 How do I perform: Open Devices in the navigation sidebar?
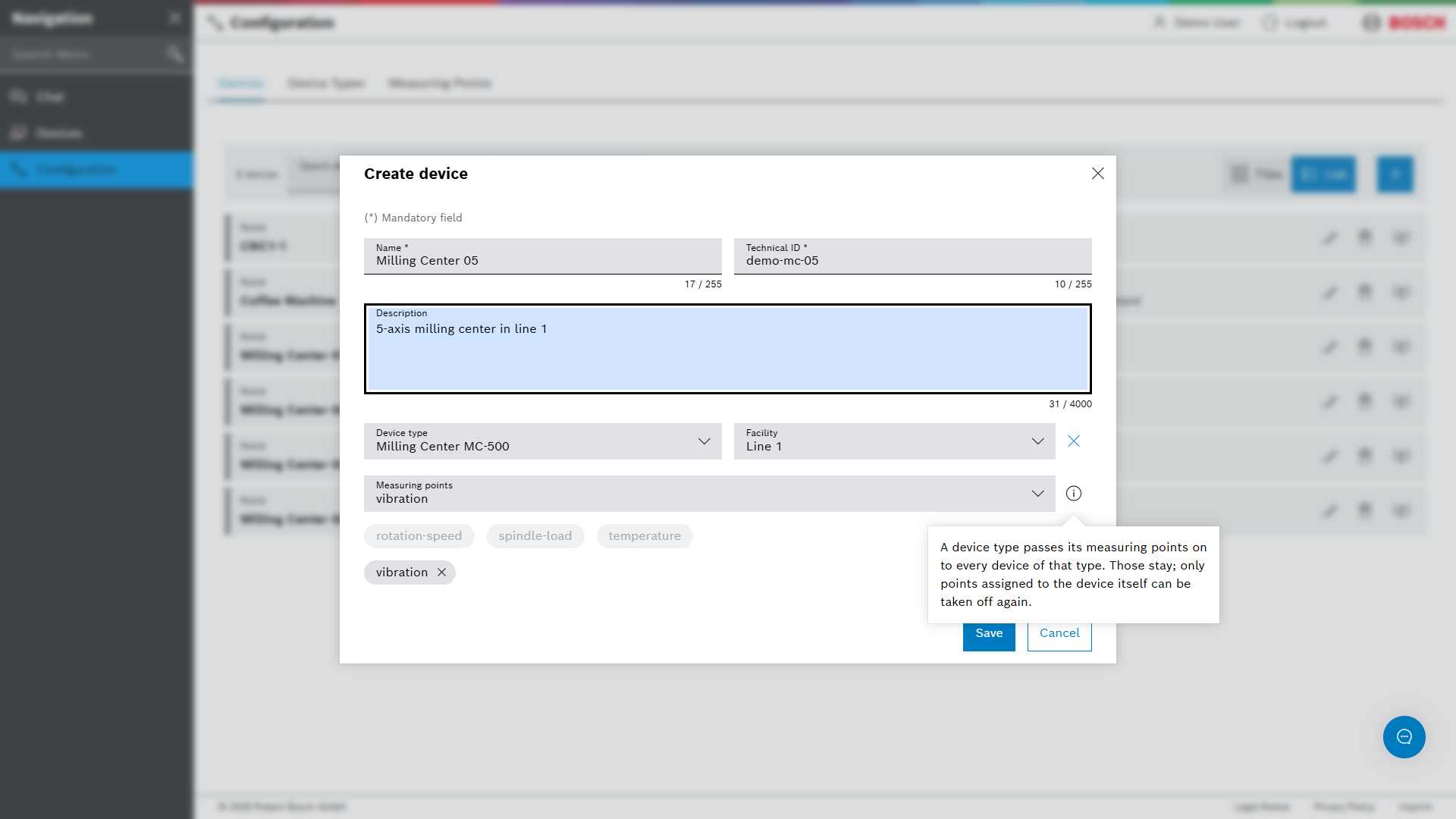coord(96,133)
